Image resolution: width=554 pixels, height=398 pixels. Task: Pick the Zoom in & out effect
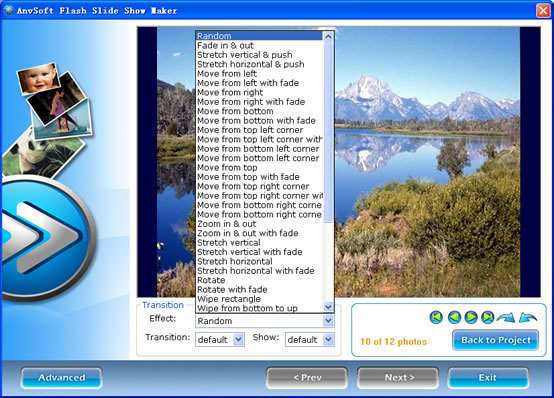(x=259, y=224)
